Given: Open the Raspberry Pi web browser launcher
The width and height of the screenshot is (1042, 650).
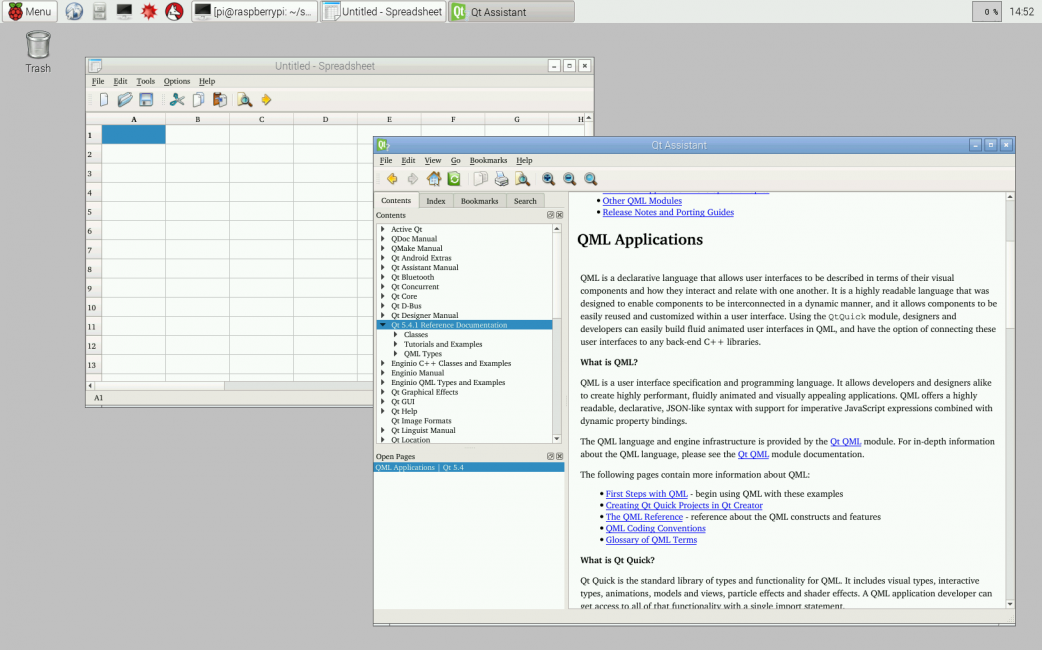Looking at the screenshot, I should click(x=74, y=12).
